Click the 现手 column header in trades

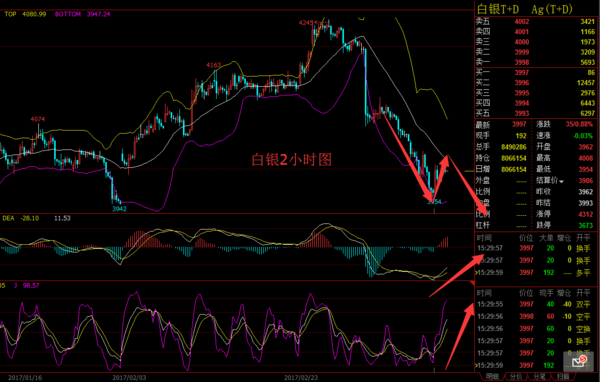546,293
